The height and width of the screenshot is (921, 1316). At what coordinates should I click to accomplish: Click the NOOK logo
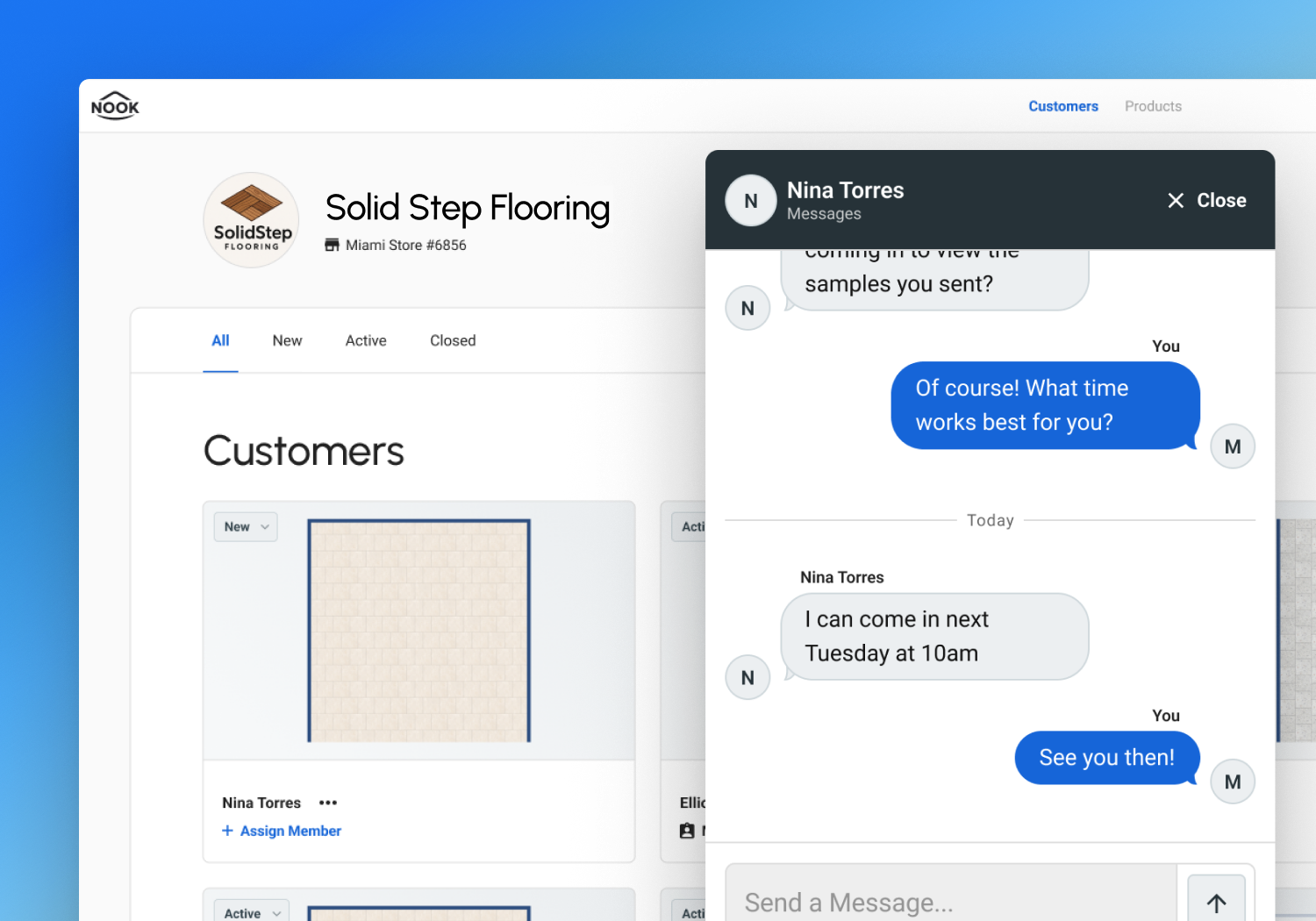pyautogui.click(x=115, y=106)
